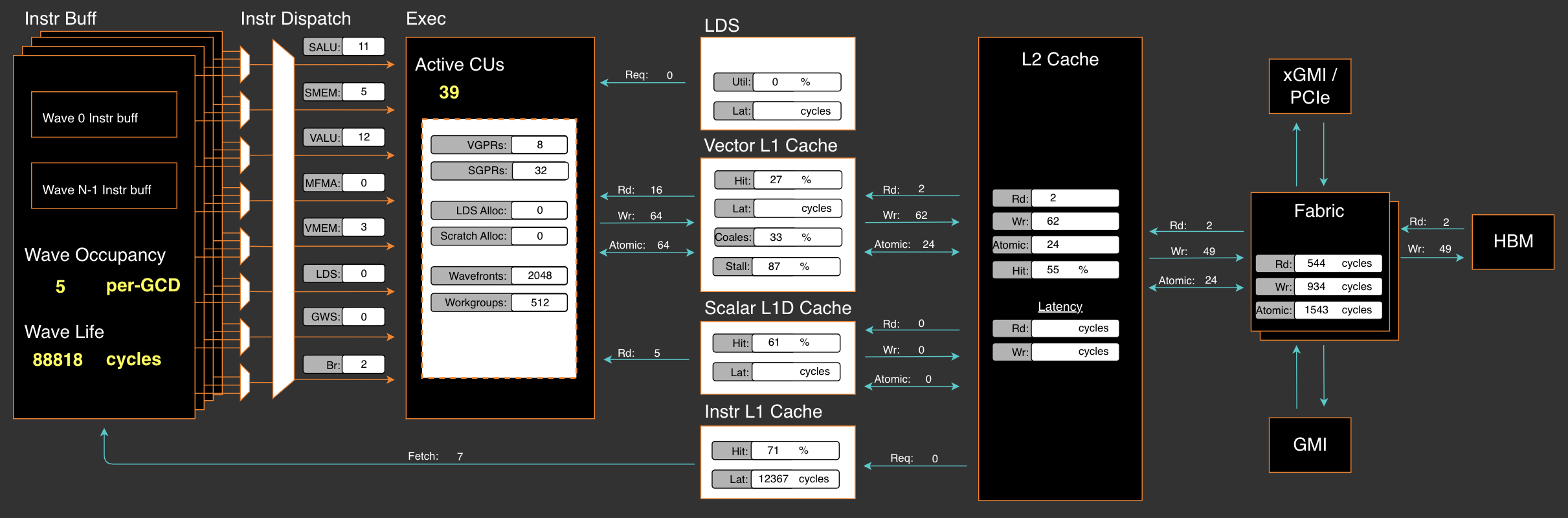Click the large Instr Dispatch multiplexer shape
Image resolution: width=1568 pixels, height=518 pixels.
283,219
